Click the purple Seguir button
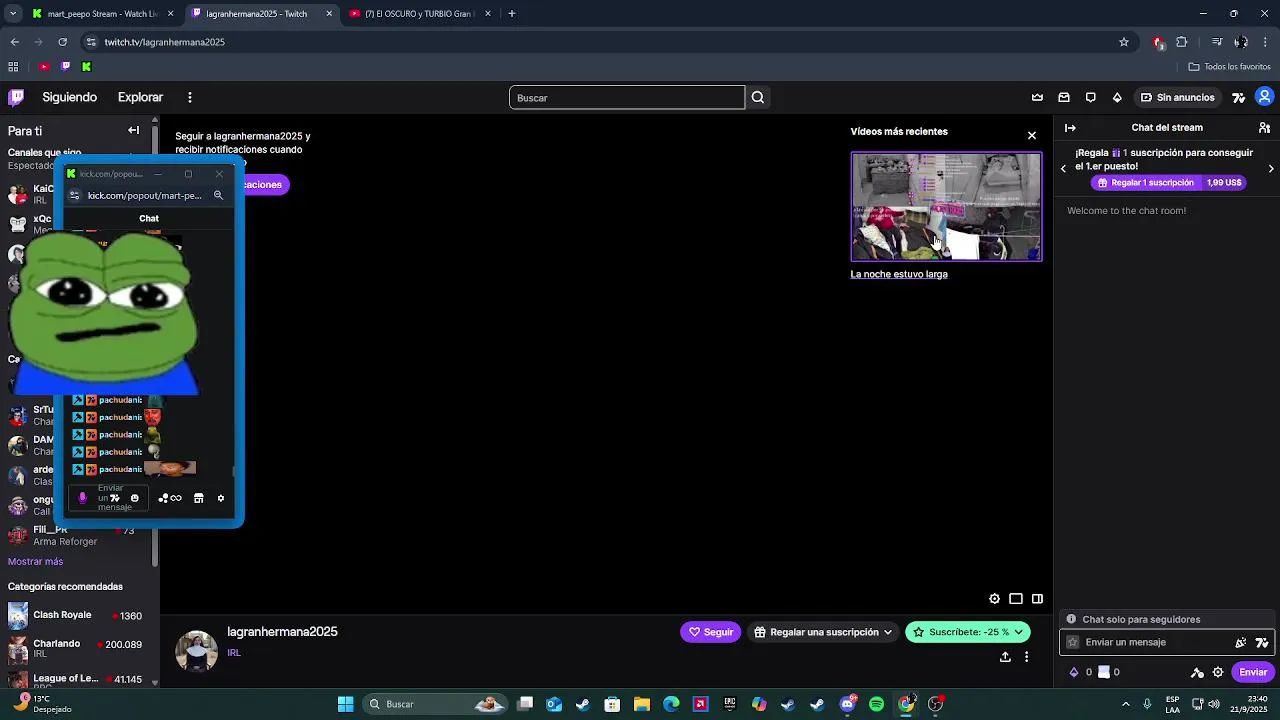1280x720 pixels. tap(710, 632)
